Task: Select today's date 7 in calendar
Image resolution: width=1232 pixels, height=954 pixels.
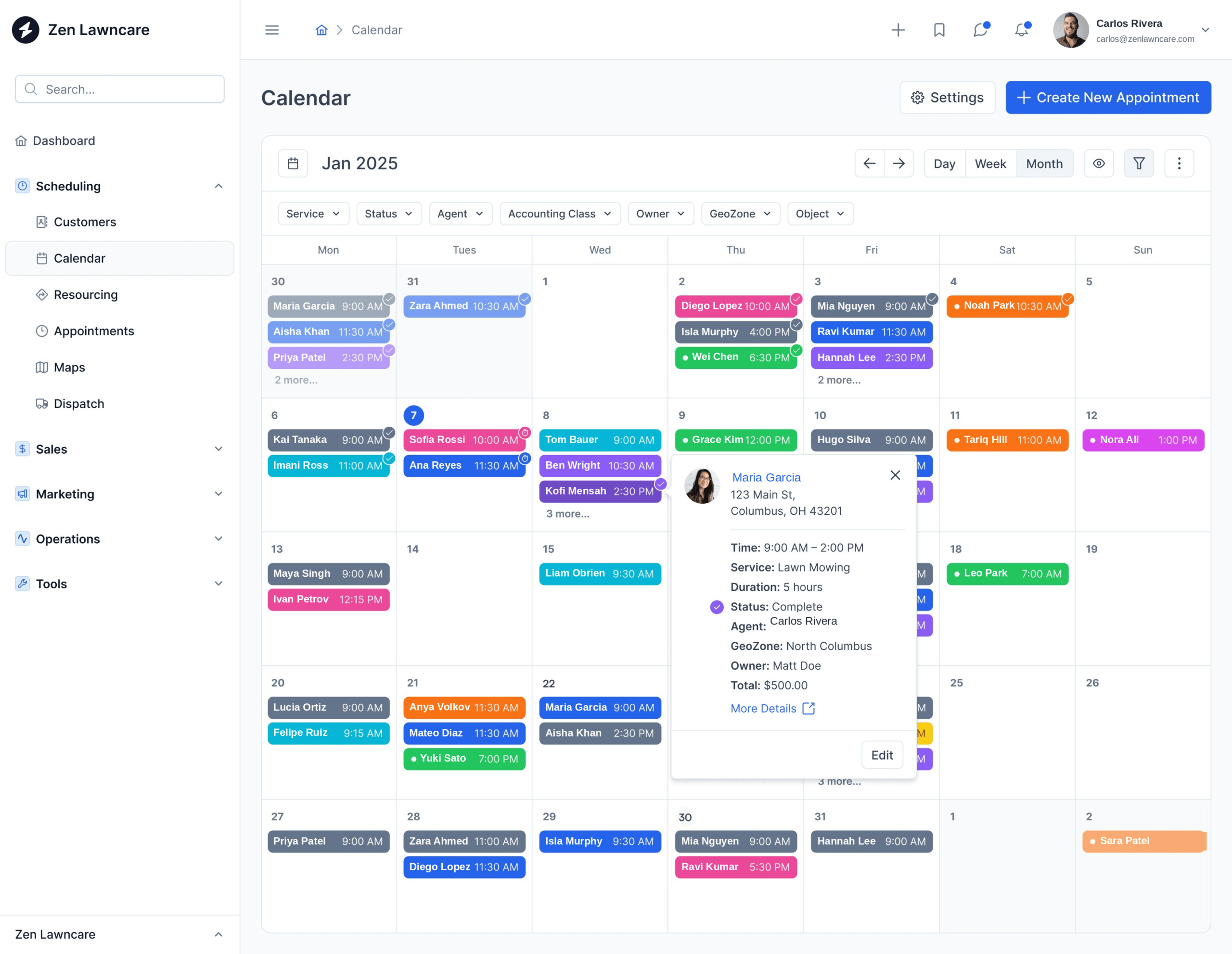Action: pos(413,416)
